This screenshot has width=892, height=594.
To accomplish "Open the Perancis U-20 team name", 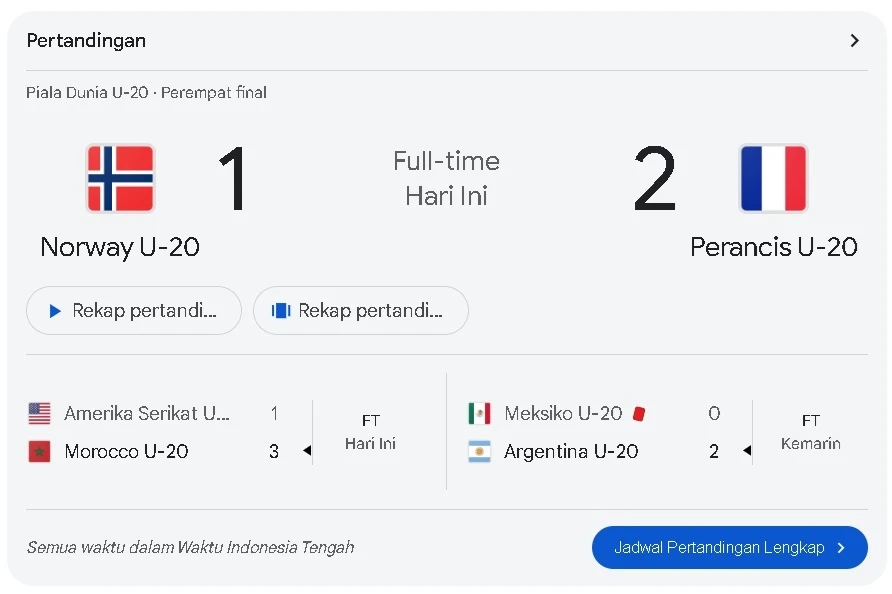I will 773,247.
